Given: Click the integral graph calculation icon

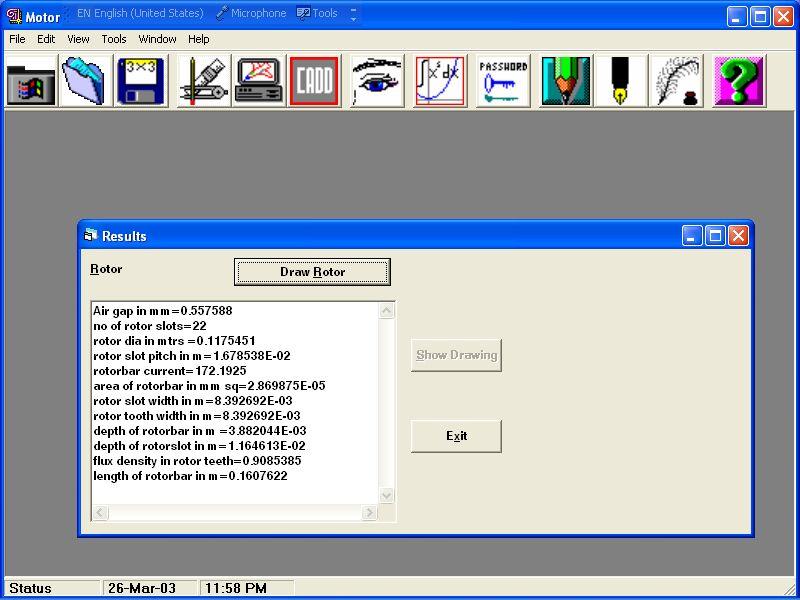Looking at the screenshot, I should 440,81.
